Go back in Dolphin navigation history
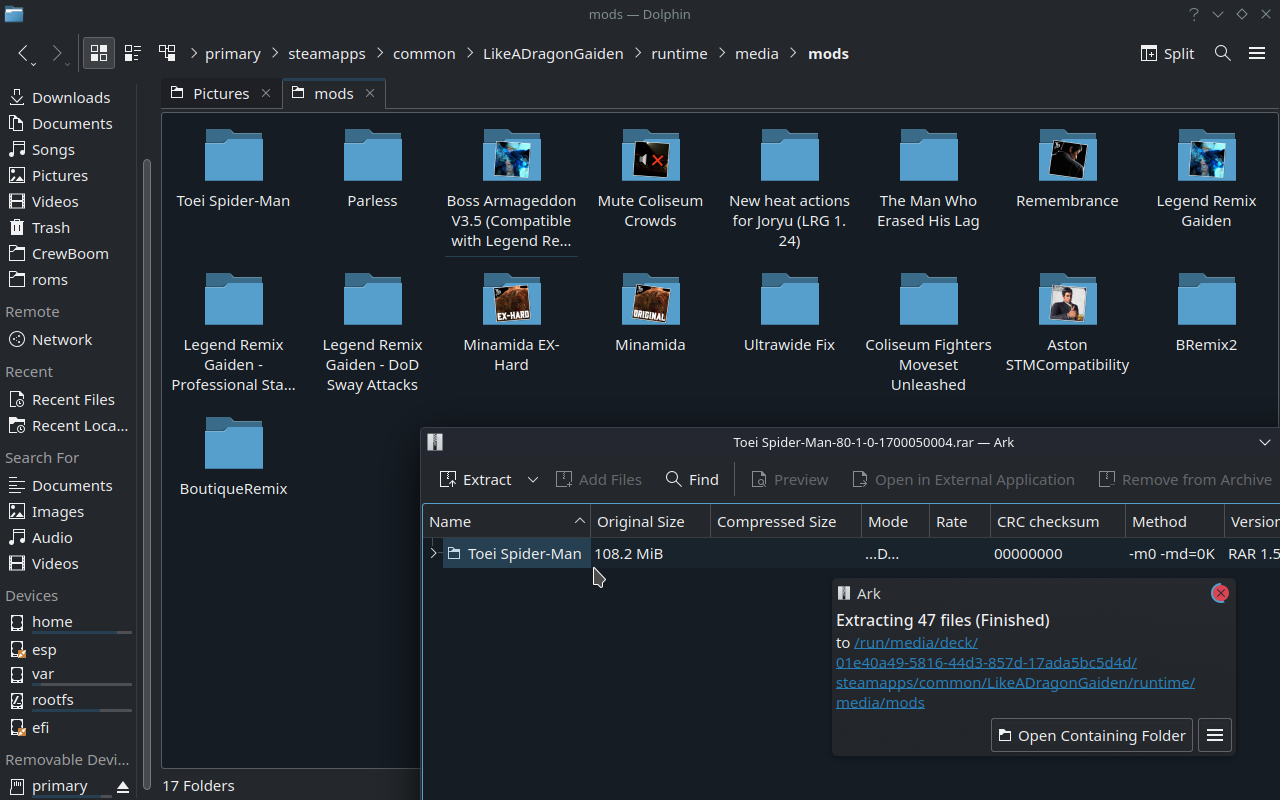Image resolution: width=1280 pixels, height=800 pixels. (x=24, y=54)
